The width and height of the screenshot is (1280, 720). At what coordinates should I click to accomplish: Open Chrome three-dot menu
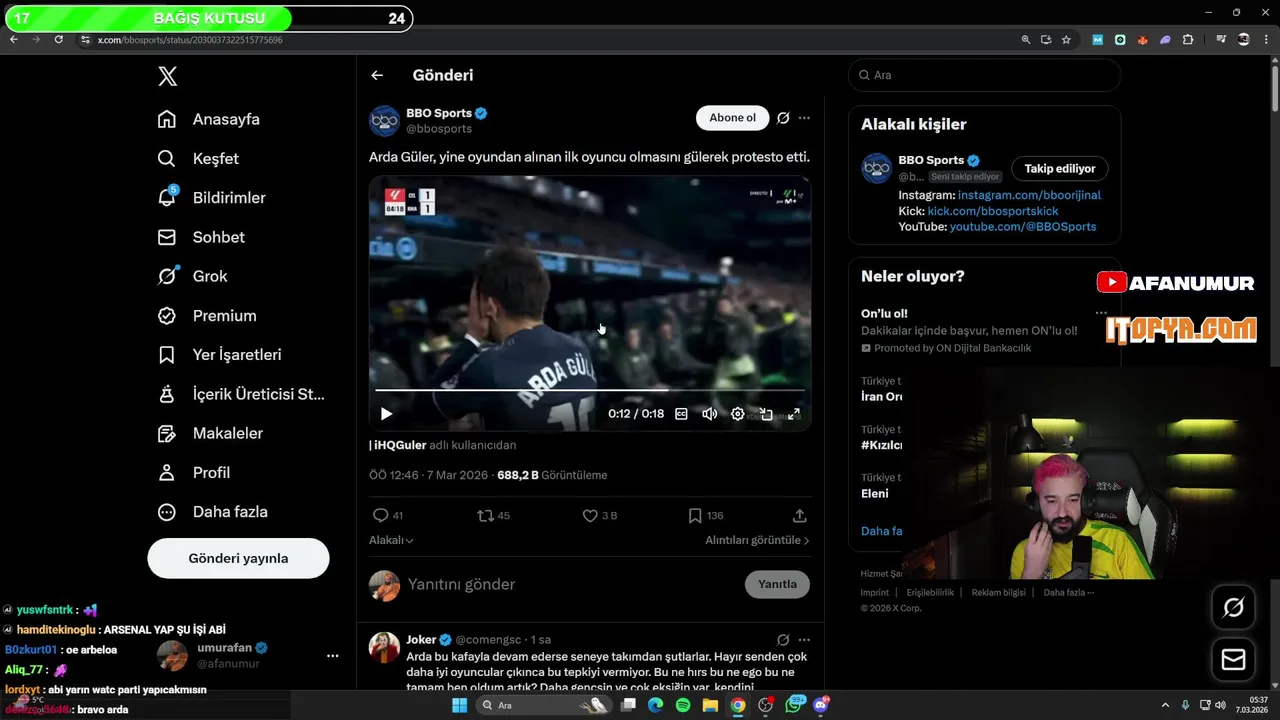point(1267,40)
